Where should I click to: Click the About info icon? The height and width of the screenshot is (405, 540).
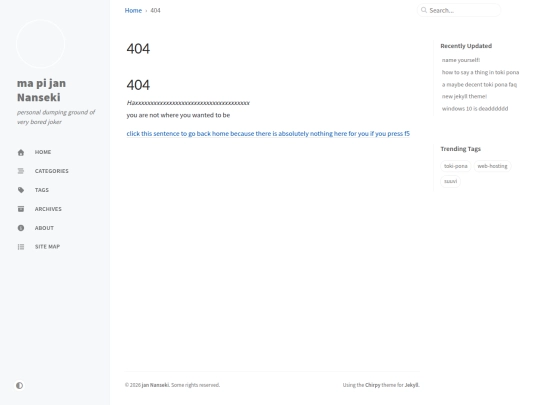click(21, 228)
